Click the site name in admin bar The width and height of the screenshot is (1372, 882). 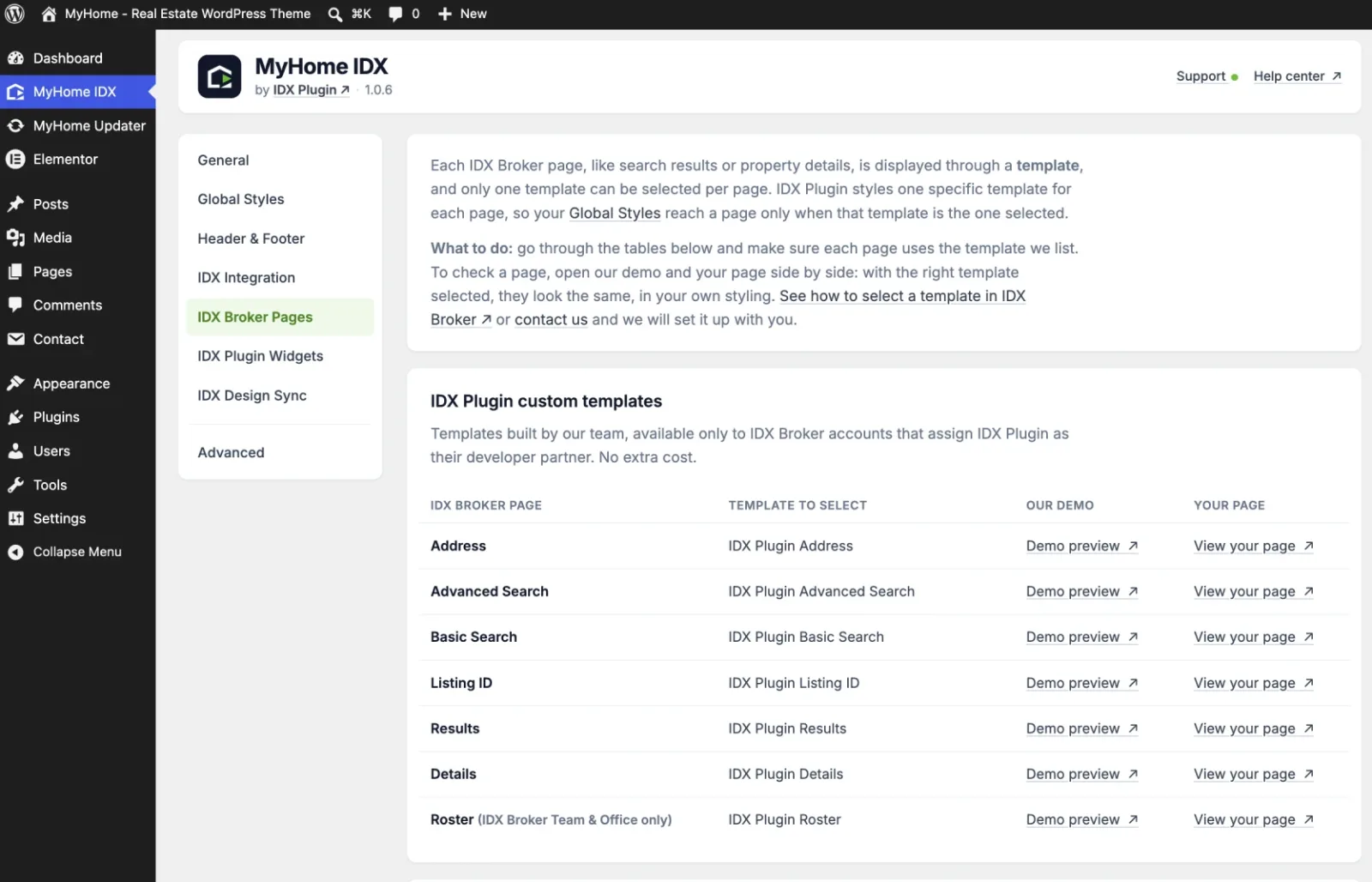[x=188, y=14]
